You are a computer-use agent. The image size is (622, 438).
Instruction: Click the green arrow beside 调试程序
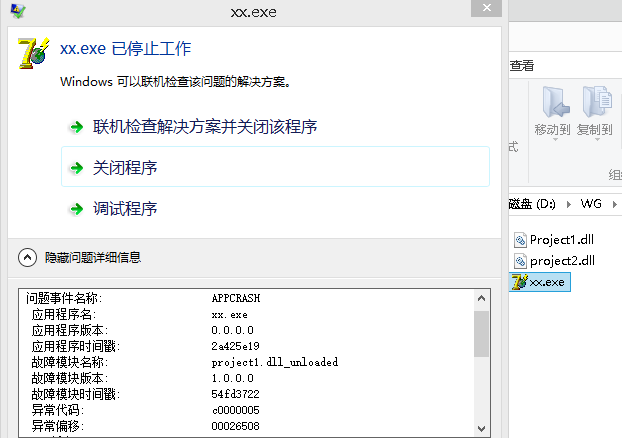pos(77,209)
